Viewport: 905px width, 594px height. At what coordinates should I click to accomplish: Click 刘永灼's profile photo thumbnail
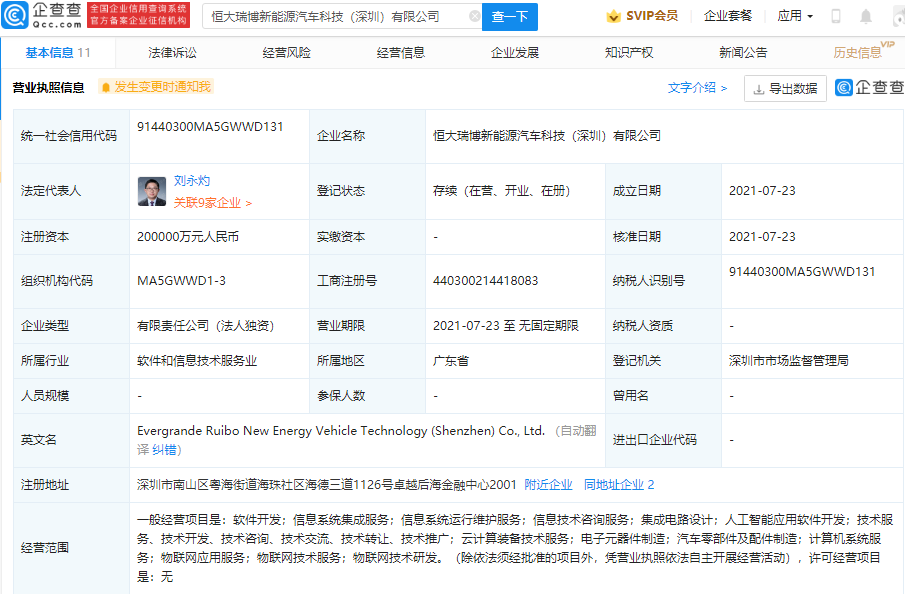[x=151, y=190]
